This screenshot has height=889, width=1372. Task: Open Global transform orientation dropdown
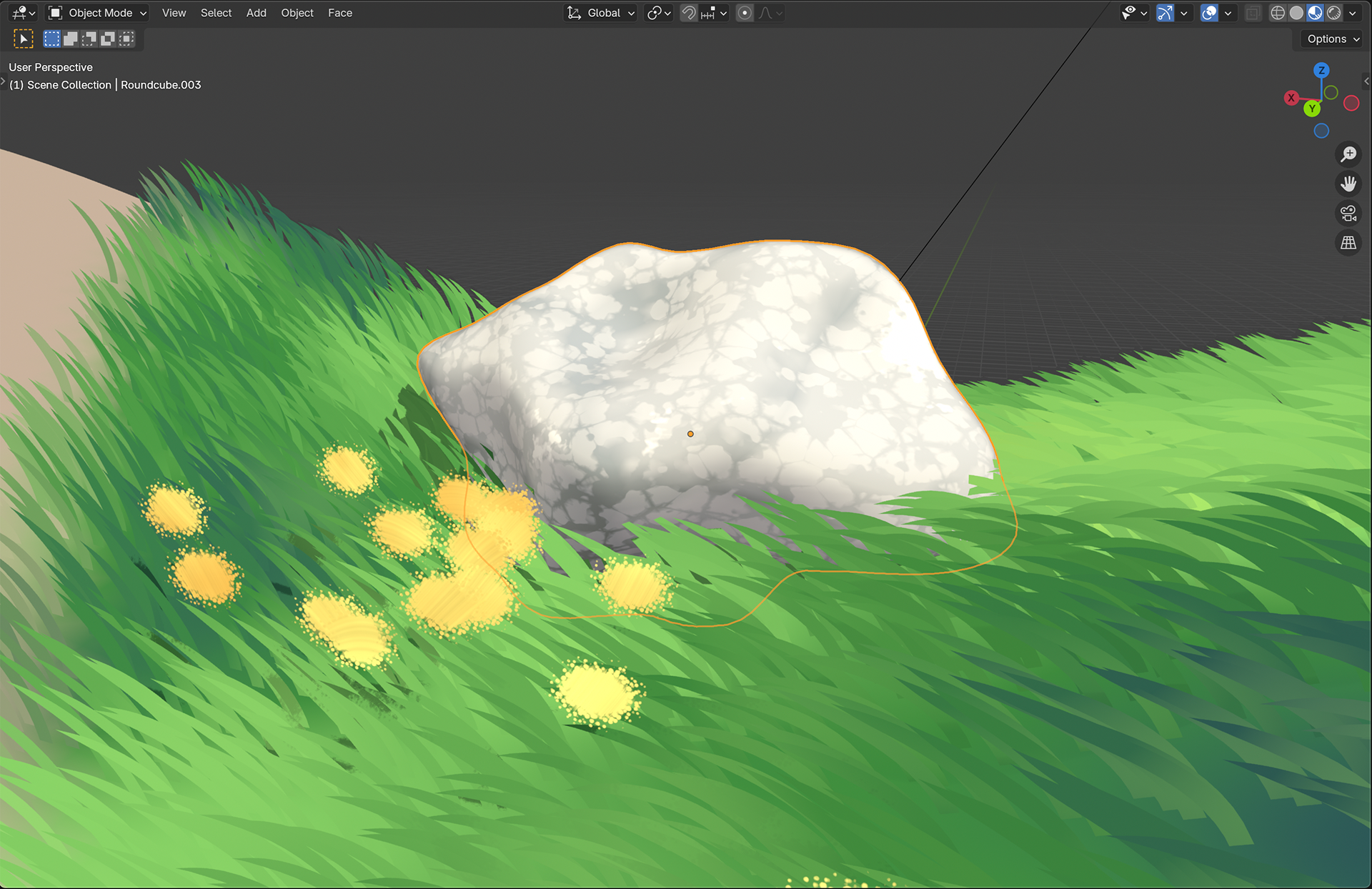[601, 13]
